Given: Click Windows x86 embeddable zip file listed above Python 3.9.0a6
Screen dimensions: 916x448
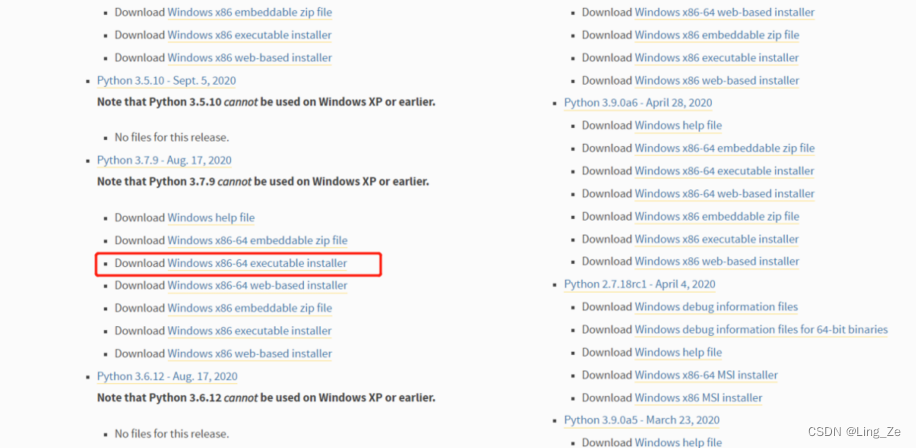Looking at the screenshot, I should (x=717, y=35).
